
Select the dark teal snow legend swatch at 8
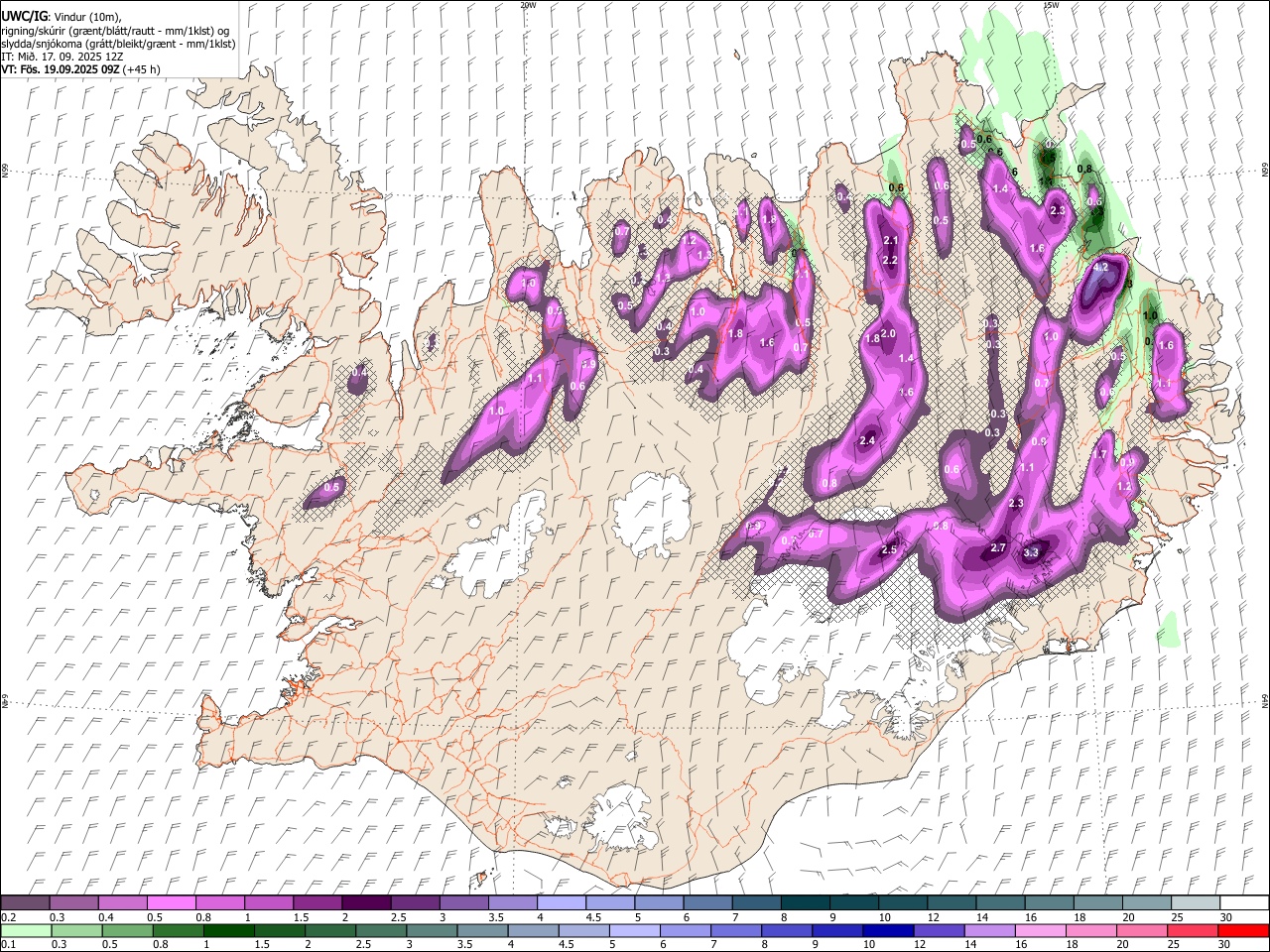point(806,903)
